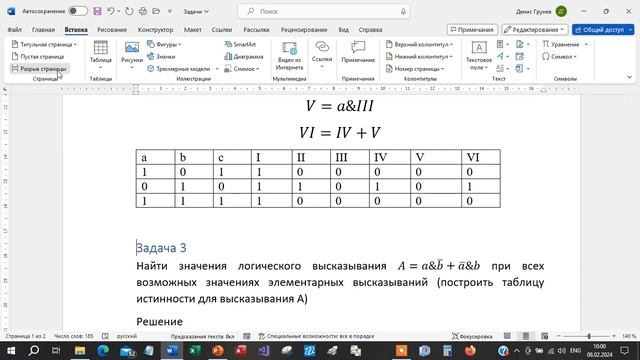The height and width of the screenshot is (360, 640).
Task: Switch to the Рецензирование tab
Action: (x=304, y=29)
